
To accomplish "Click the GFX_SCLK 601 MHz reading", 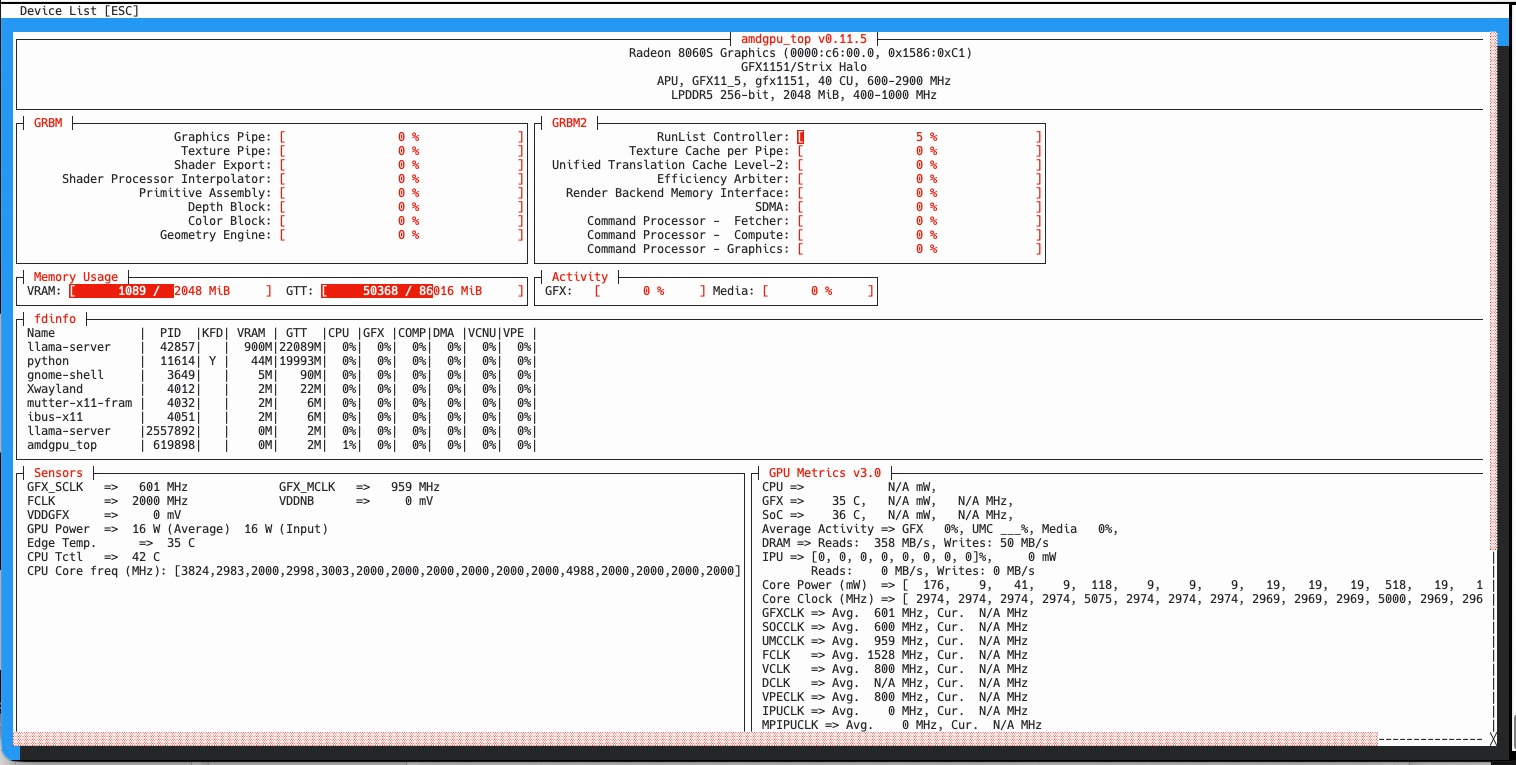I will [x=107, y=487].
